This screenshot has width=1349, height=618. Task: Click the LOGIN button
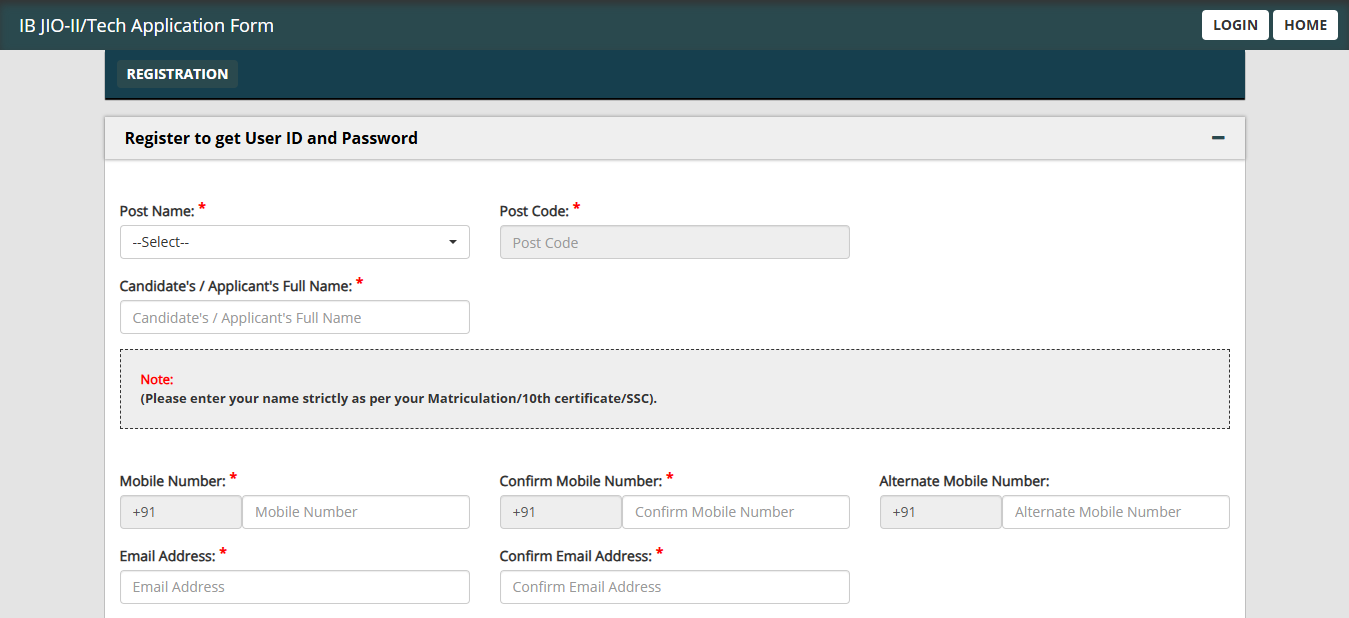[x=1234, y=25]
